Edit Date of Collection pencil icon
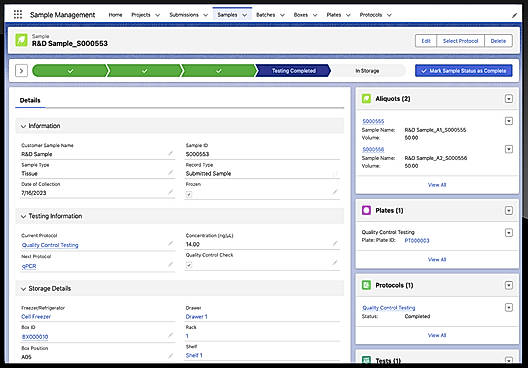The image size is (528, 368). [x=171, y=192]
